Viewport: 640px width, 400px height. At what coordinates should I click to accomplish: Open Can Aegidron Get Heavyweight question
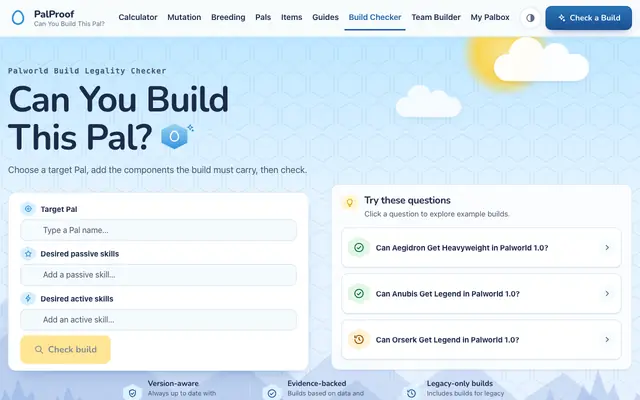(x=481, y=248)
